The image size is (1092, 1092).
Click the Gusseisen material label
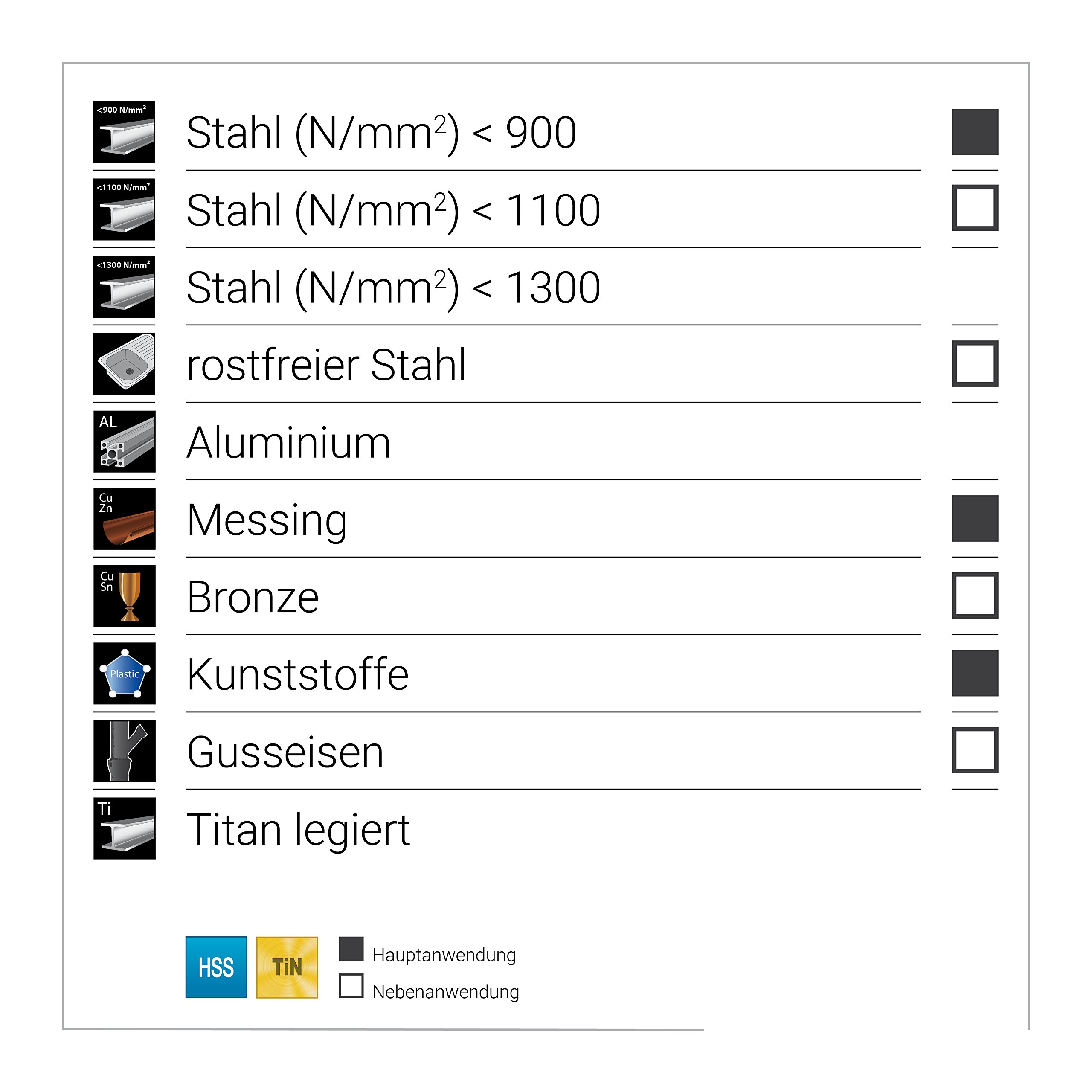point(285,752)
